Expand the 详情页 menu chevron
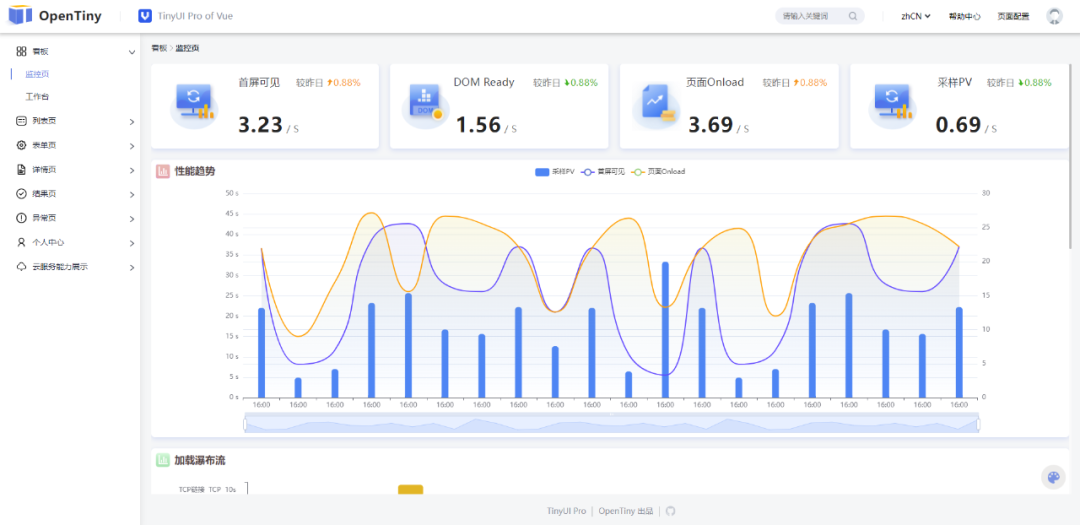This screenshot has height=525, width=1080. coord(132,170)
